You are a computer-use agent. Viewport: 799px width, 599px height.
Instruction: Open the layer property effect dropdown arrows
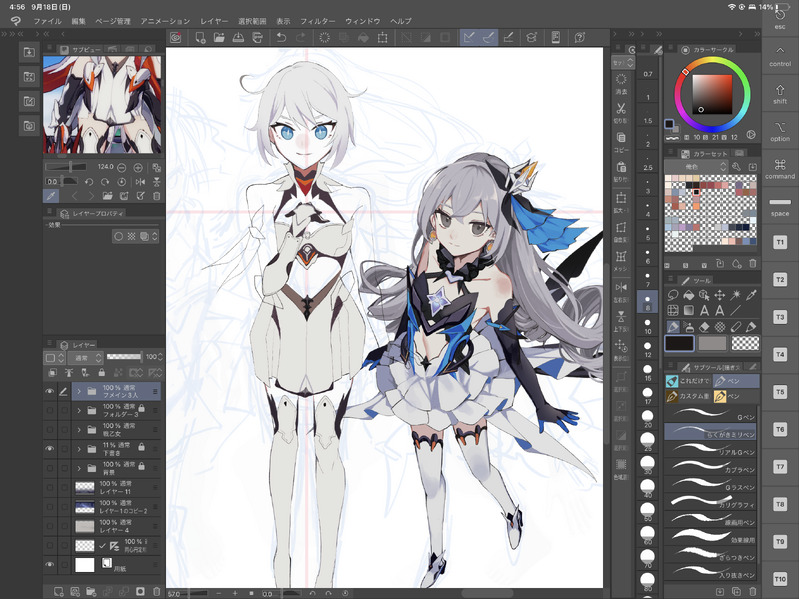coord(155,236)
